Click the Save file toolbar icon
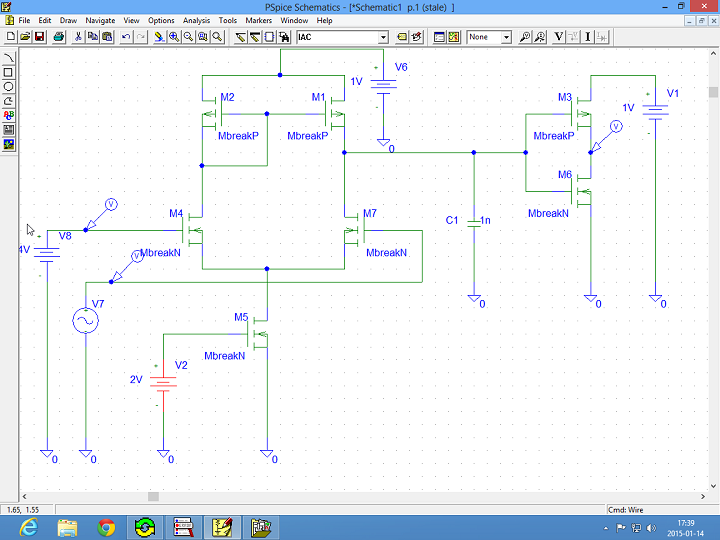 point(39,37)
